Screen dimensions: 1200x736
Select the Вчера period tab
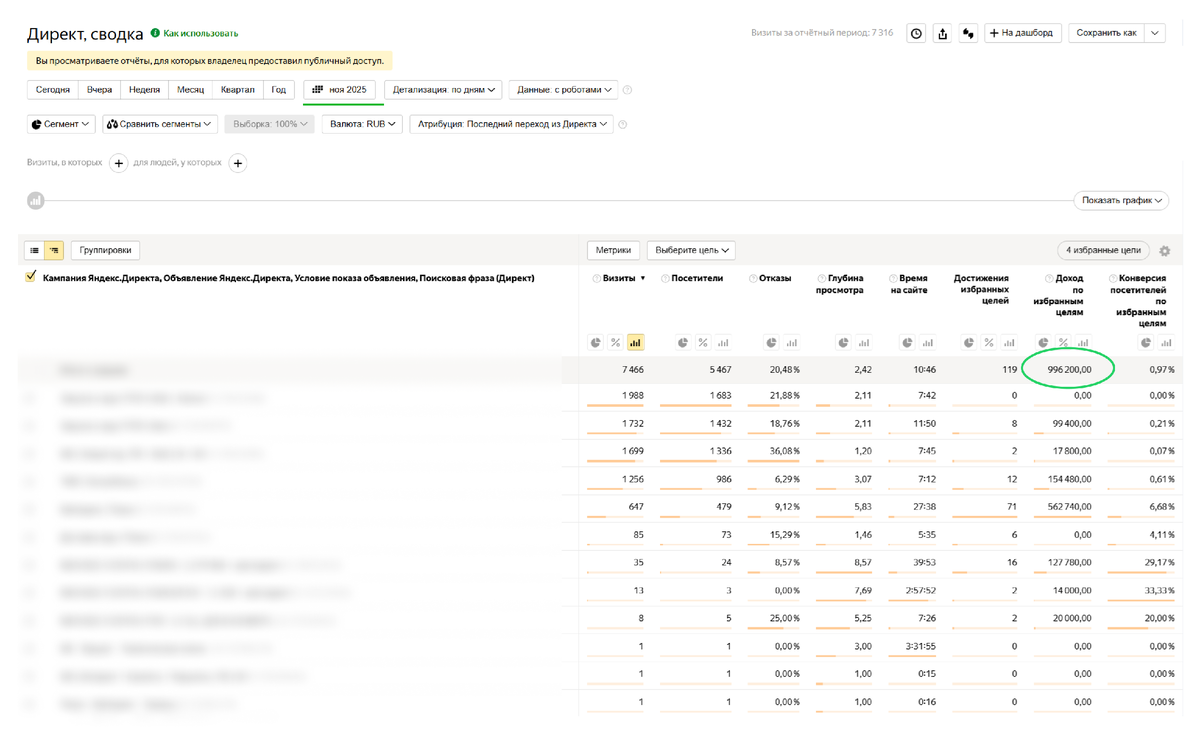100,90
